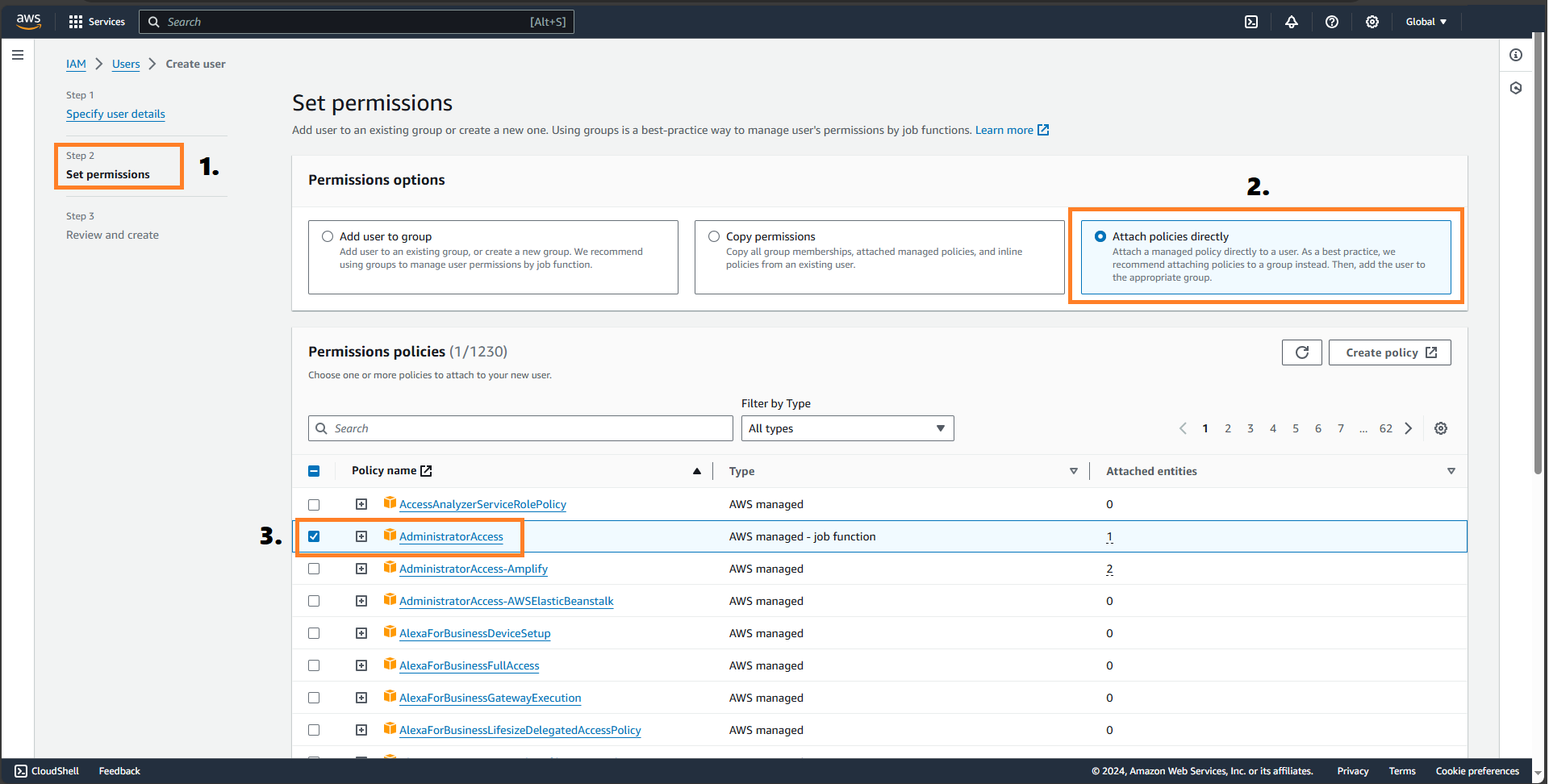Image resolution: width=1549 pixels, height=784 pixels.
Task: Go to Step 1 Specify user details
Action: click(x=115, y=114)
